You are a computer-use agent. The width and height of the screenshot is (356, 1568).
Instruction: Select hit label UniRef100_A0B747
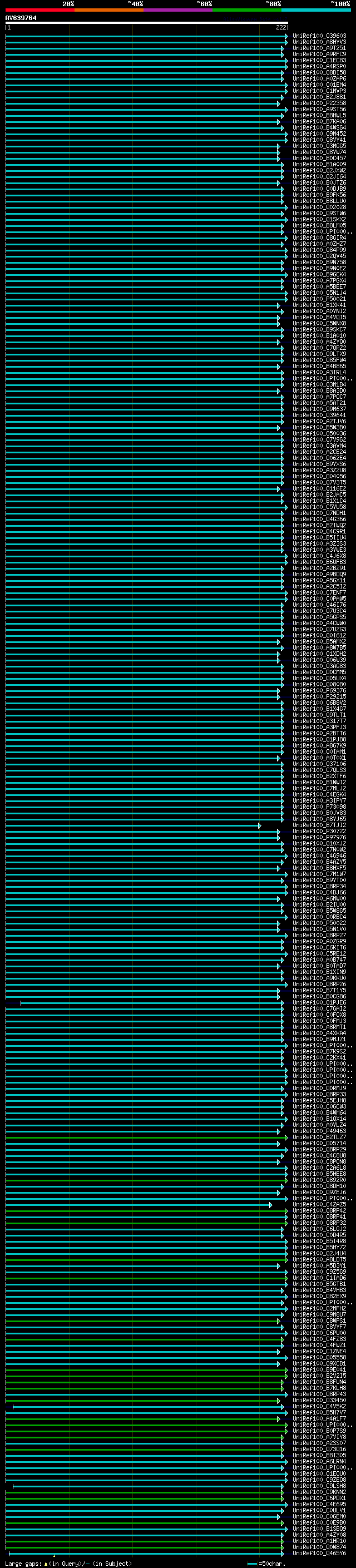[x=319, y=959]
